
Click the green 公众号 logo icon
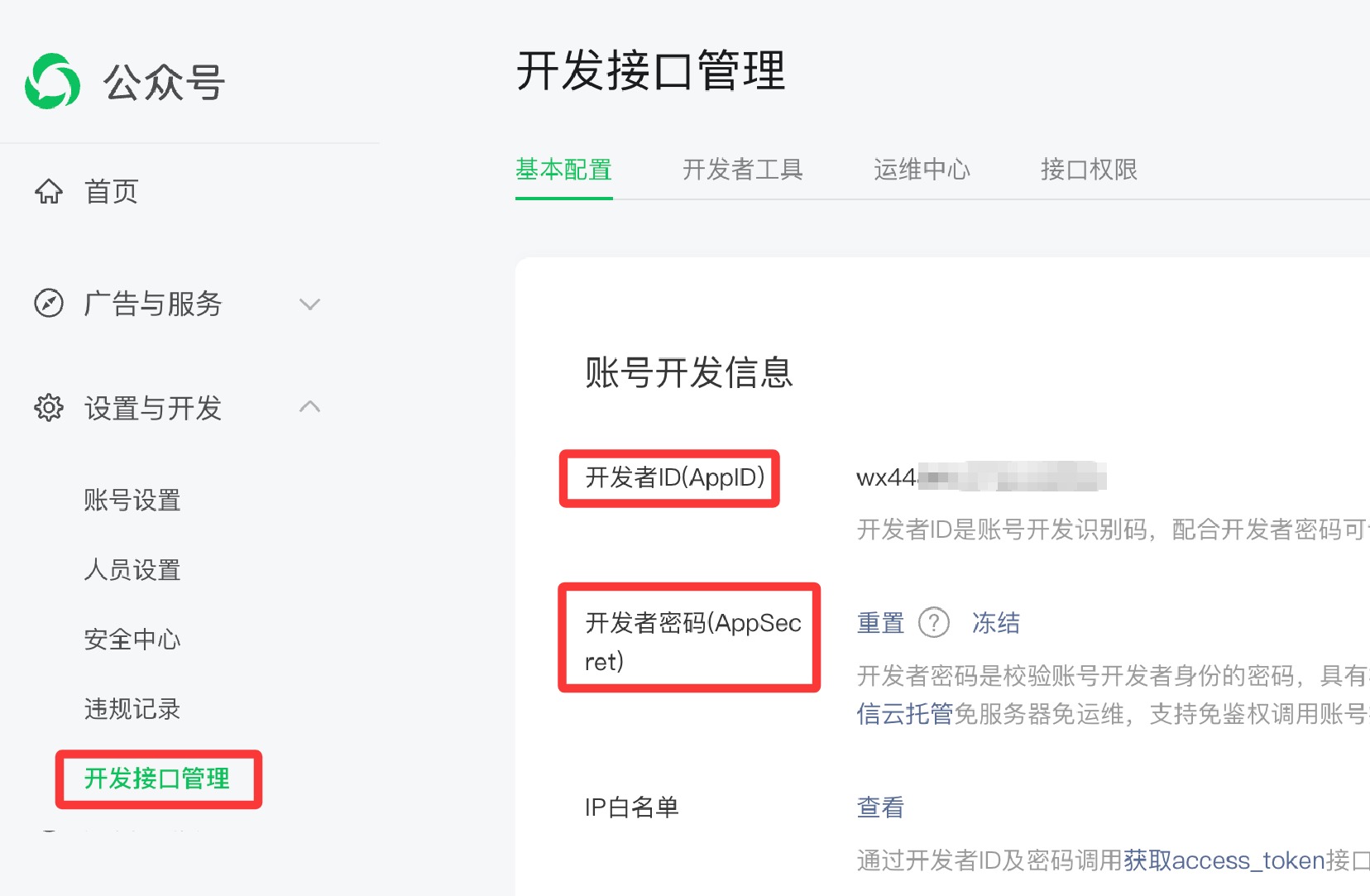pos(53,81)
